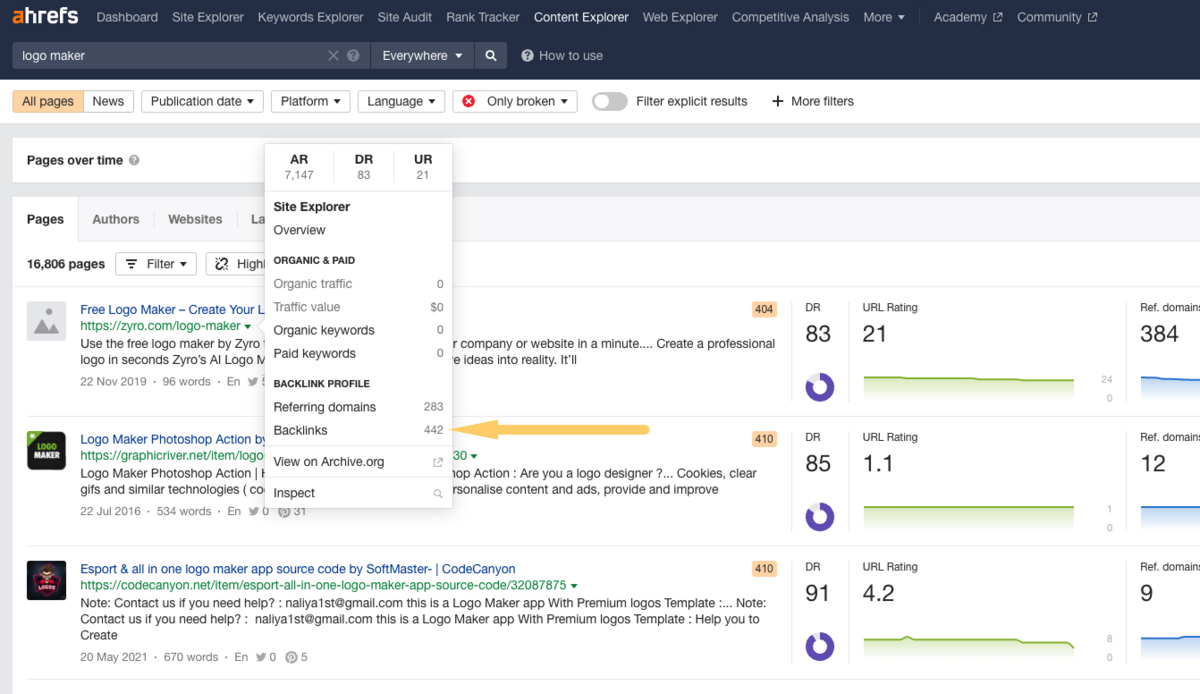
Task: Open Community external link
Action: coord(1057,17)
